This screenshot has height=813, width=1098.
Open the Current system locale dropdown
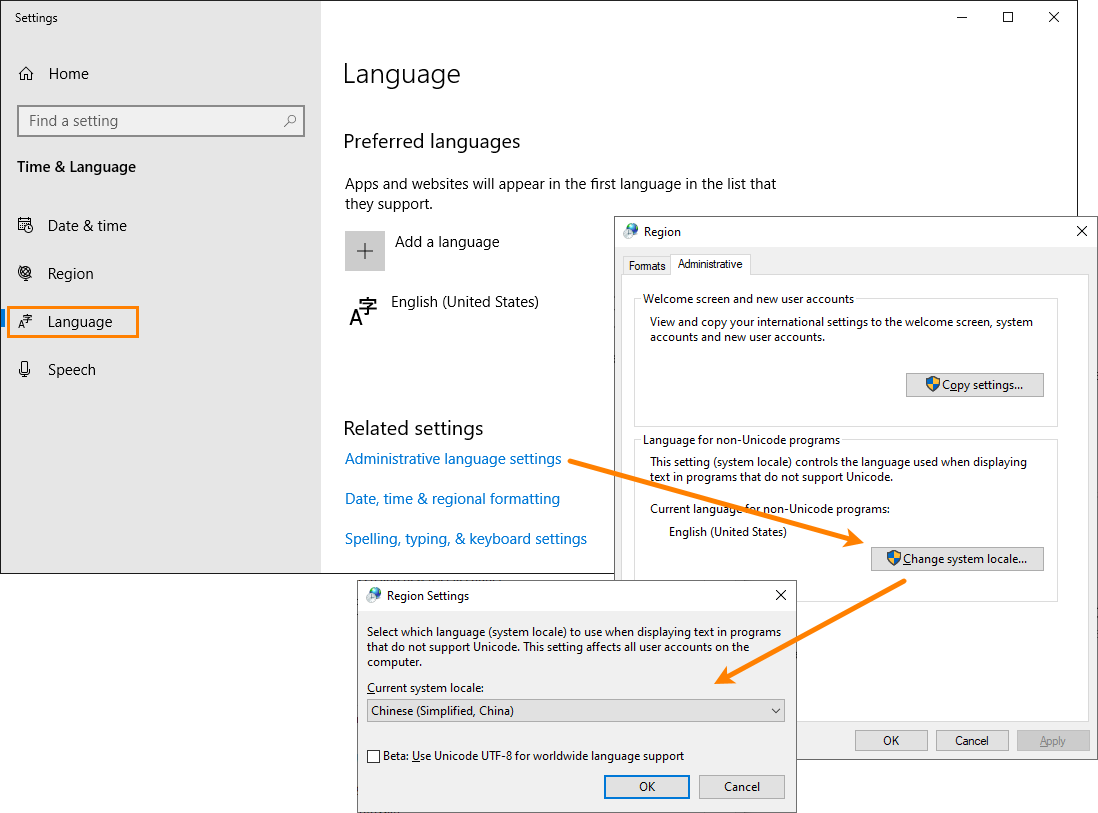click(576, 711)
